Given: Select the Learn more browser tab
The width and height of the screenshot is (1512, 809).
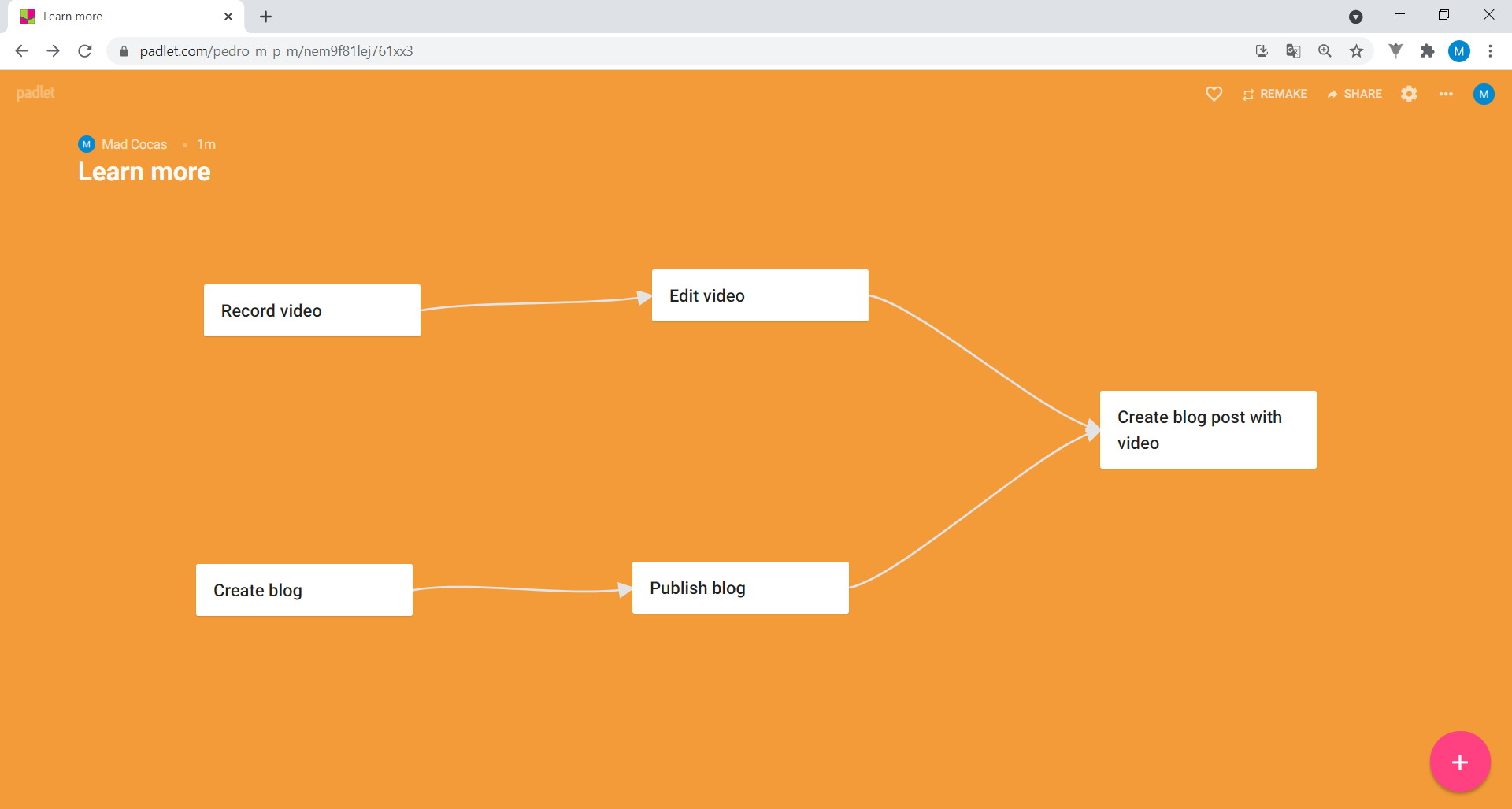Looking at the screenshot, I should [x=126, y=17].
